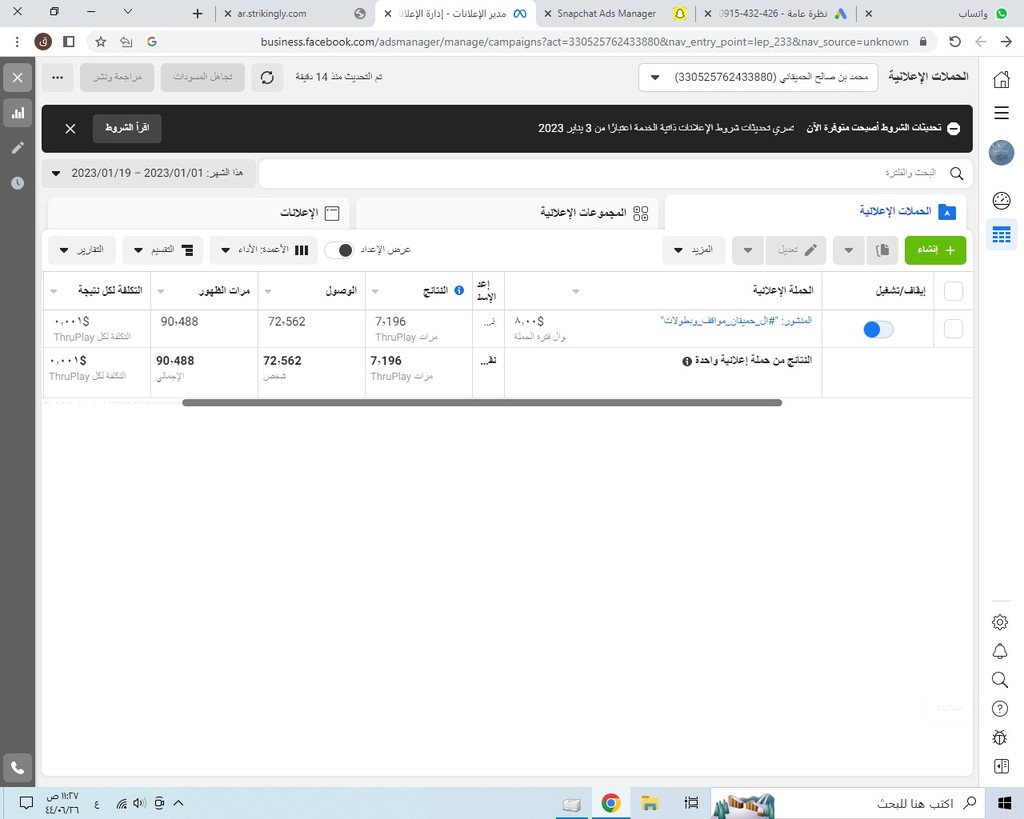Switch to الحملات الإعلانية campaigns tab
This screenshot has height=819, width=1024.
point(814,212)
